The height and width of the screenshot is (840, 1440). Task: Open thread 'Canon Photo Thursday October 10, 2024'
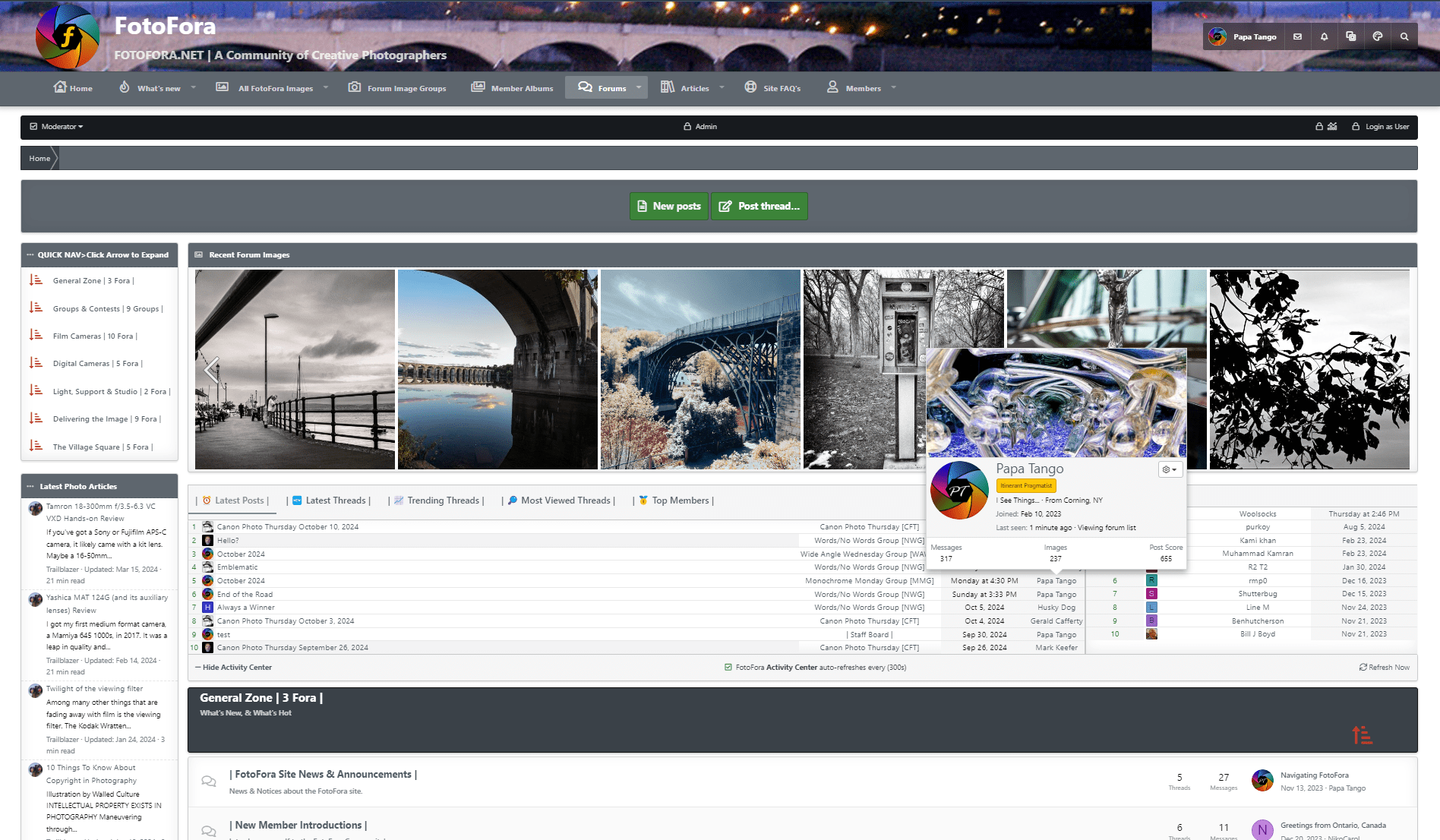click(x=287, y=526)
